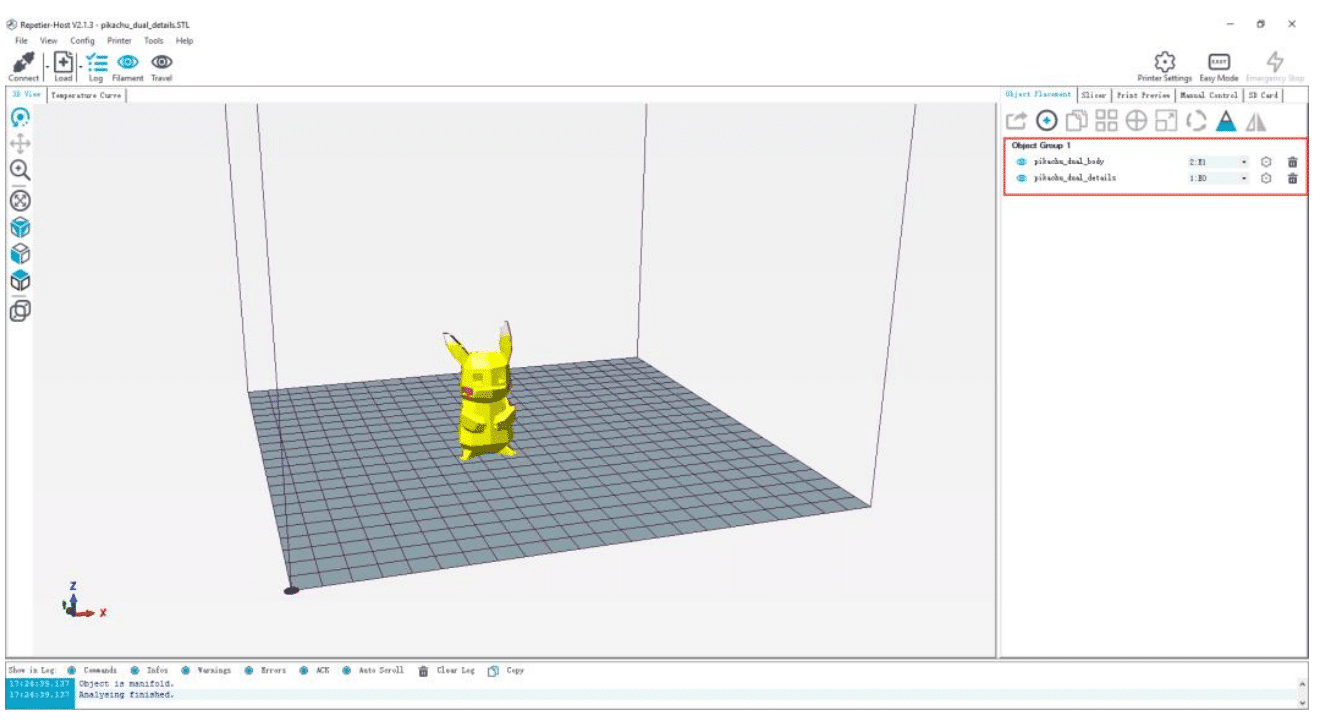Click the Fit view to printer icon
This screenshot has height=725, width=1322.
pos(19,200)
